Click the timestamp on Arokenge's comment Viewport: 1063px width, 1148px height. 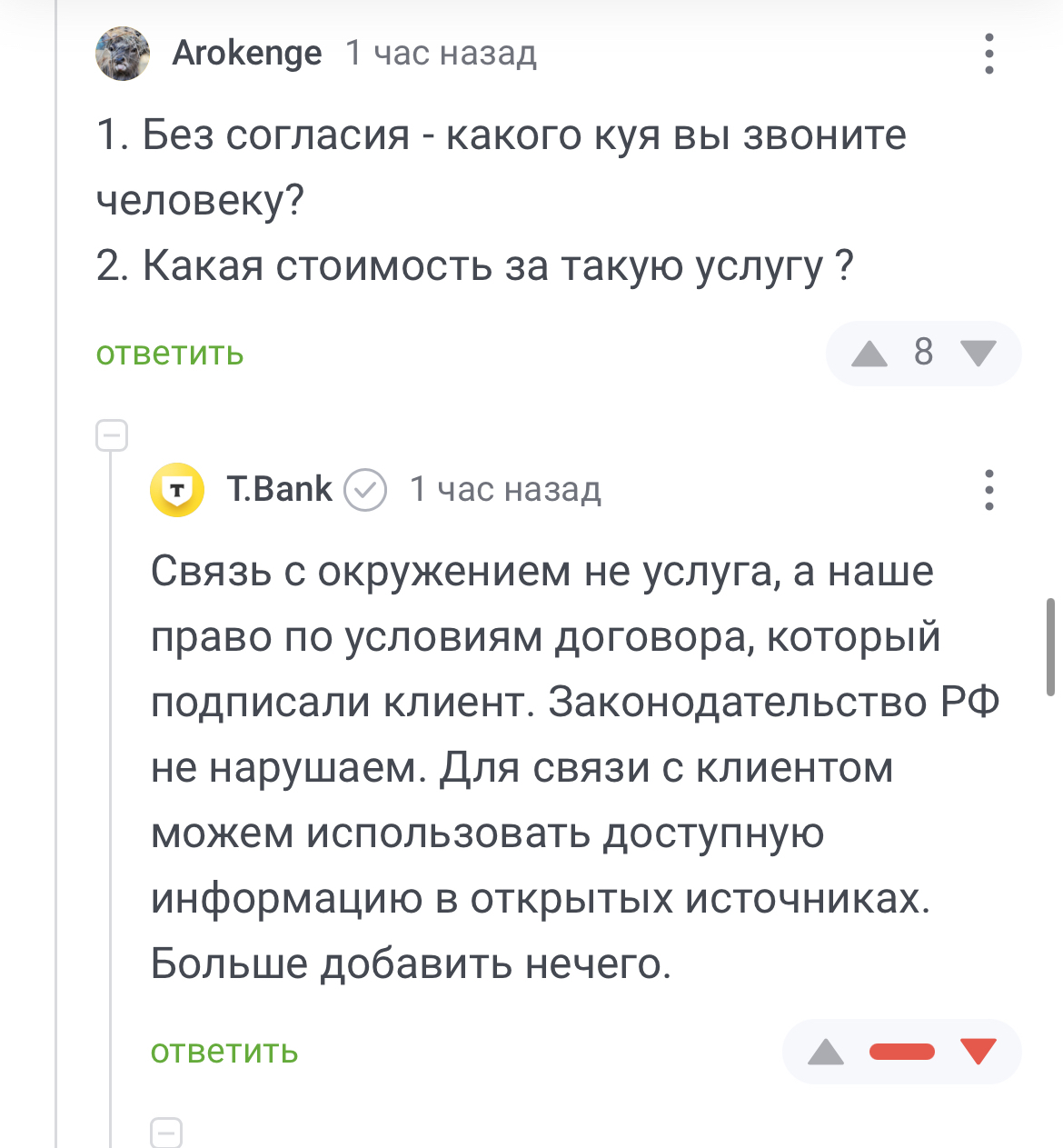(x=441, y=54)
